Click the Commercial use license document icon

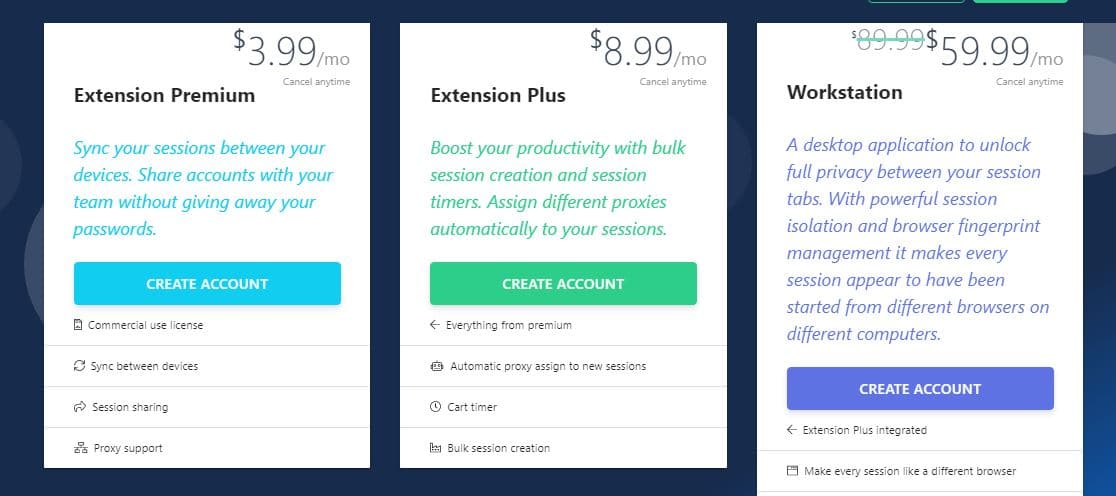click(78, 325)
